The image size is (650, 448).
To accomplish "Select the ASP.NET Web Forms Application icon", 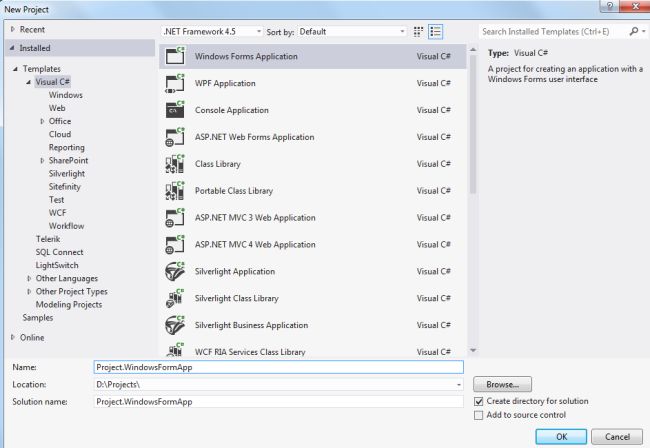I will [x=175, y=137].
